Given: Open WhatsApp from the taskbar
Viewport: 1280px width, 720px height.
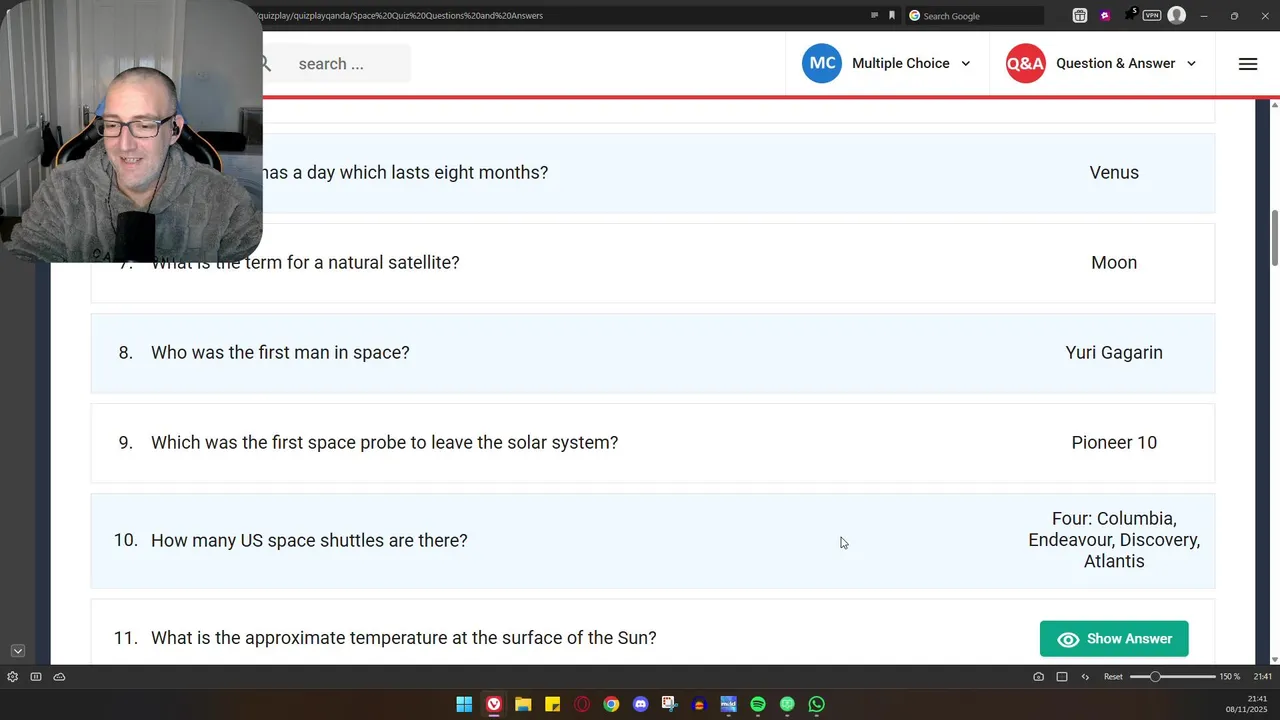Looking at the screenshot, I should (817, 704).
